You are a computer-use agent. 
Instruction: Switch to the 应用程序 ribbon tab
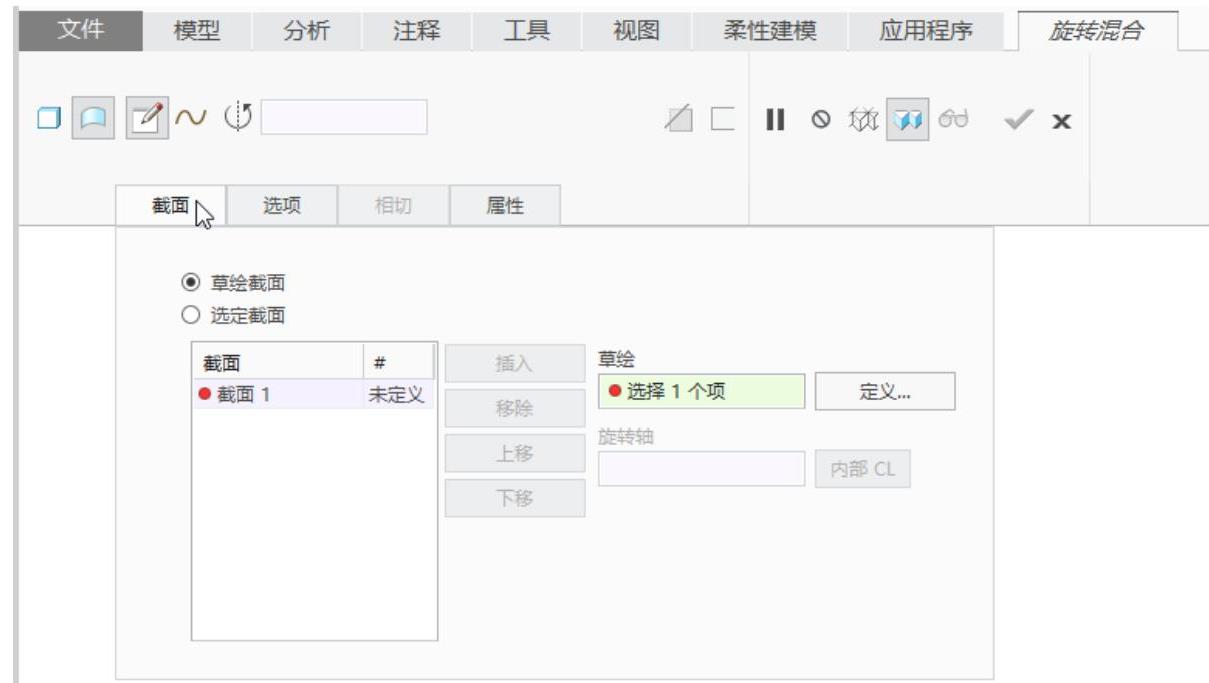pyautogui.click(x=926, y=31)
